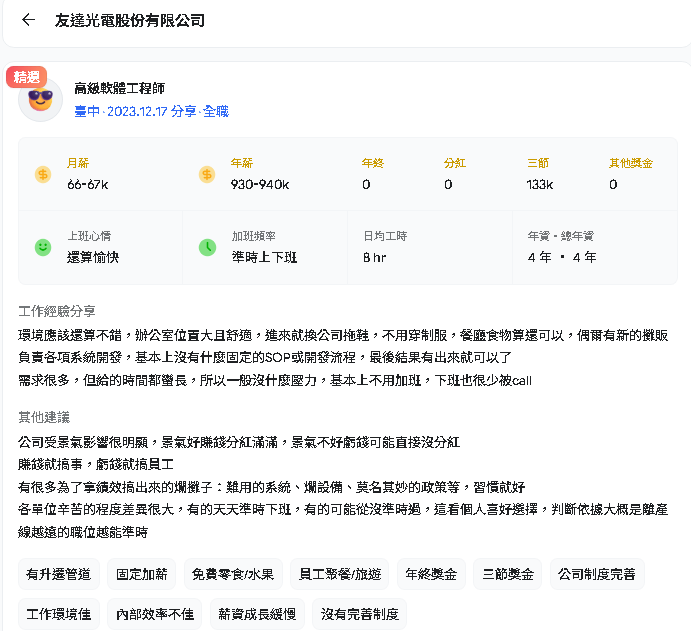Click the overtime value 準時上下班
Viewport: 691px width, 631px height.
pyautogui.click(x=264, y=257)
